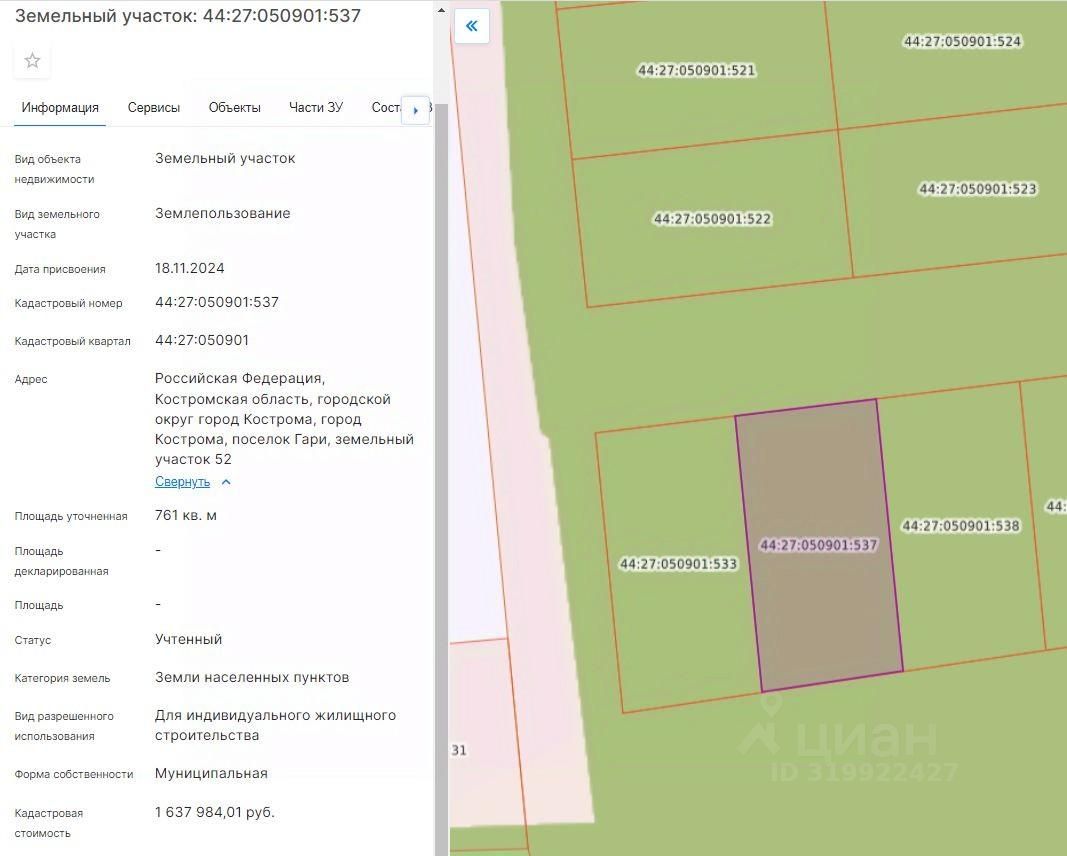Click the label Форма собственности

click(73, 774)
